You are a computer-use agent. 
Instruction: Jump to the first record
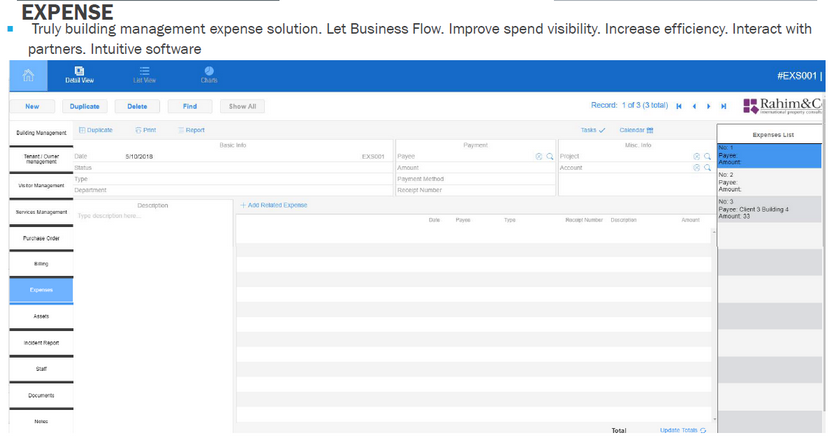click(680, 106)
